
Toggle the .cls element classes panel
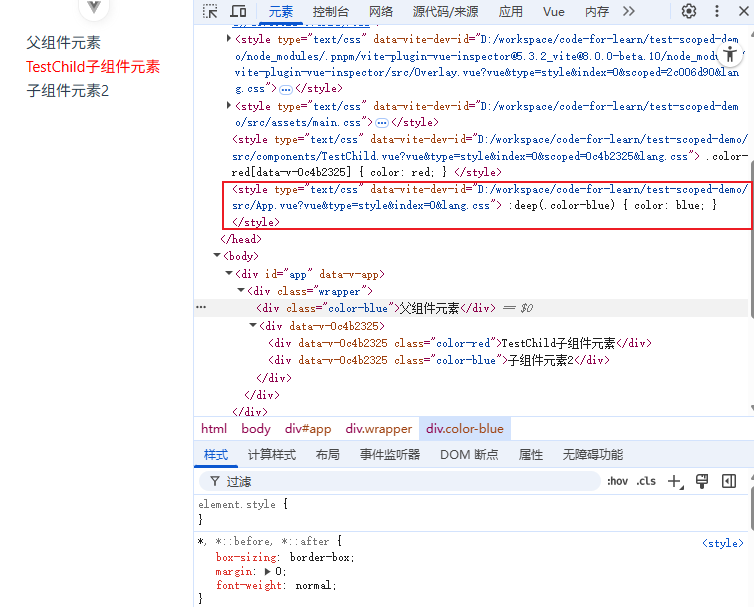(646, 481)
